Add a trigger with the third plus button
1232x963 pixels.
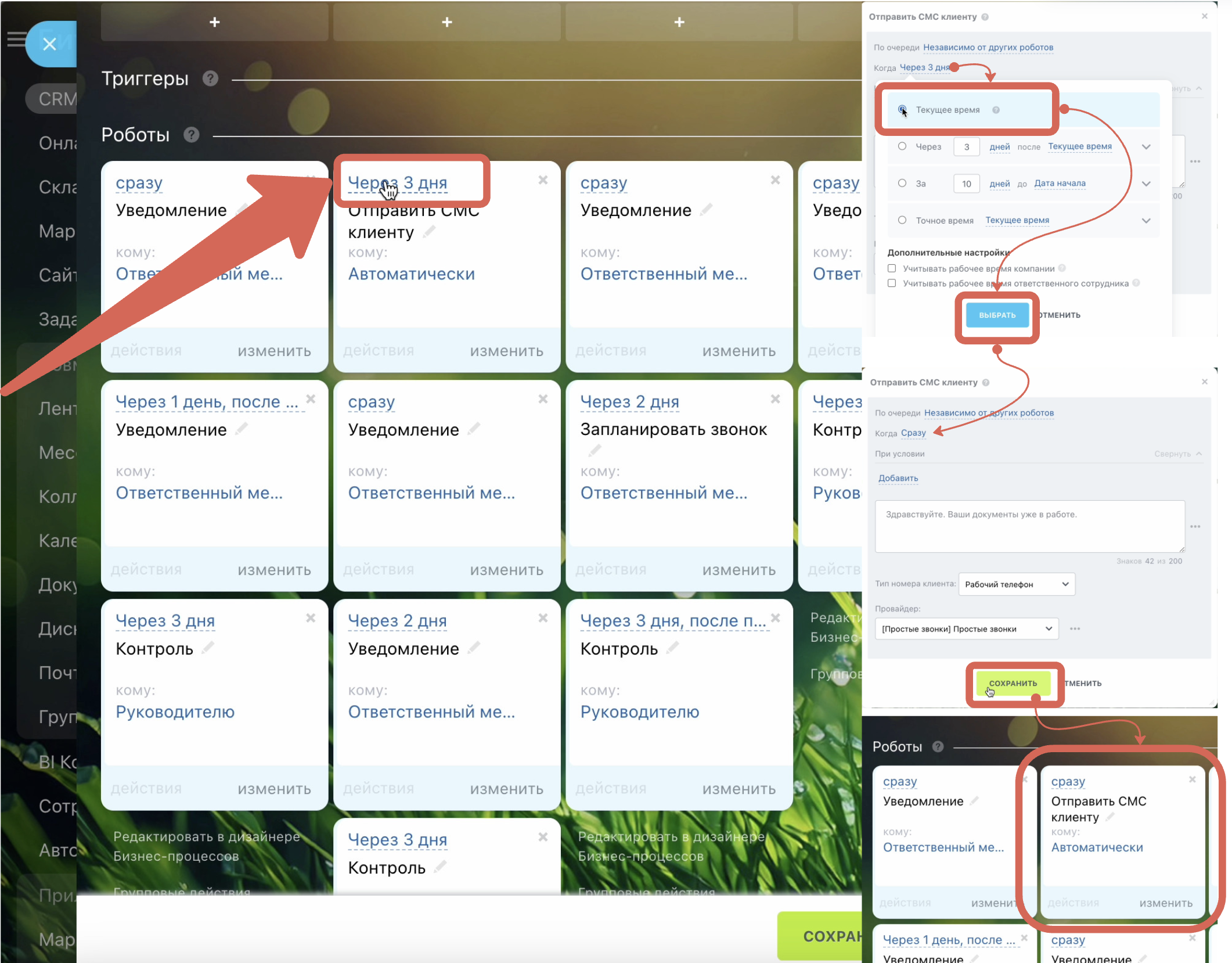(679, 22)
